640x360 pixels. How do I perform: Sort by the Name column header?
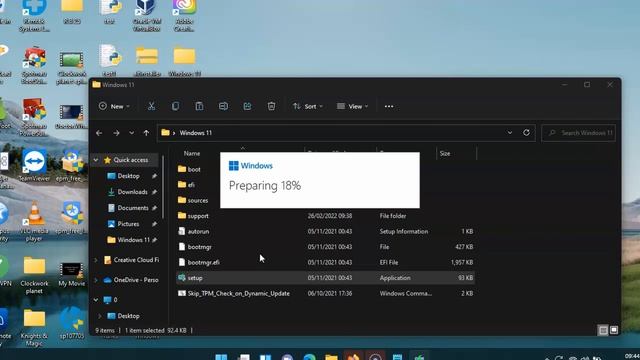click(x=192, y=153)
